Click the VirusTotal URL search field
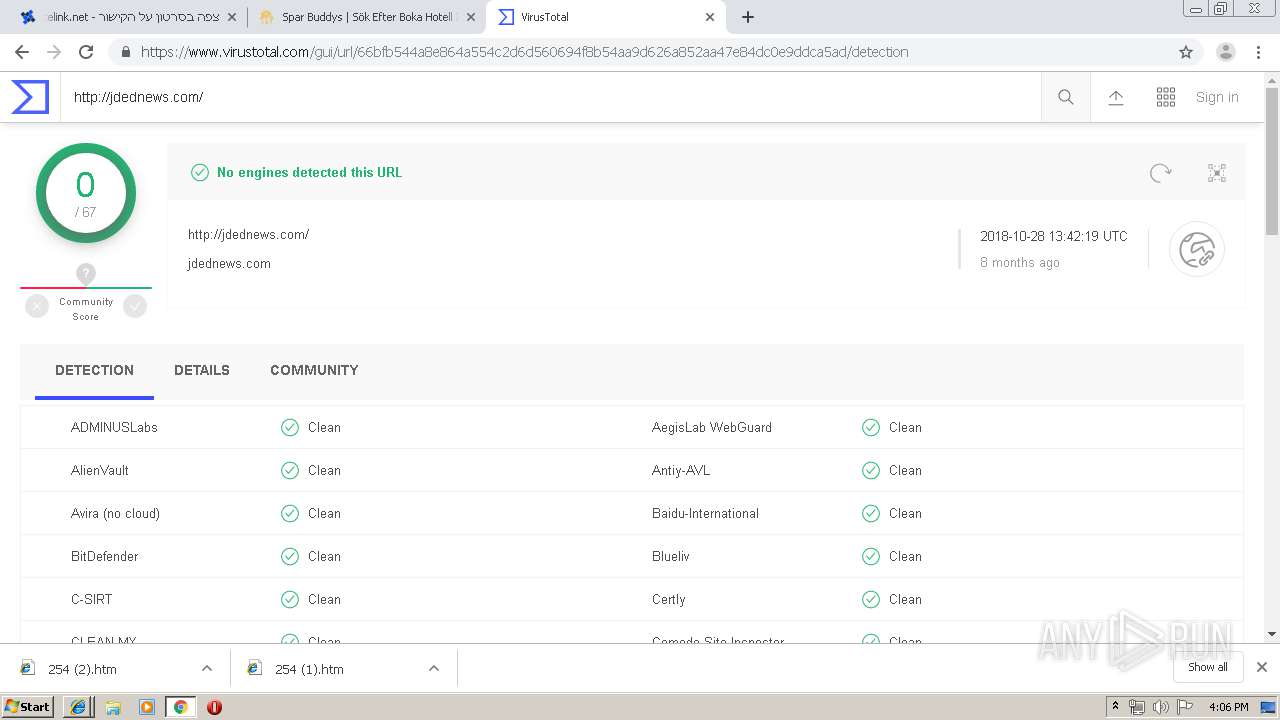The height and width of the screenshot is (720, 1280). click(550, 97)
